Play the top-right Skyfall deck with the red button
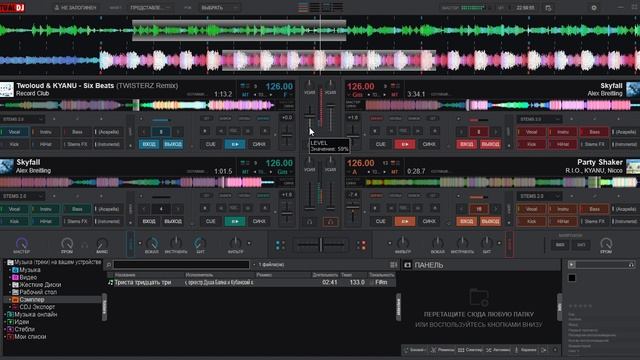 (404, 144)
